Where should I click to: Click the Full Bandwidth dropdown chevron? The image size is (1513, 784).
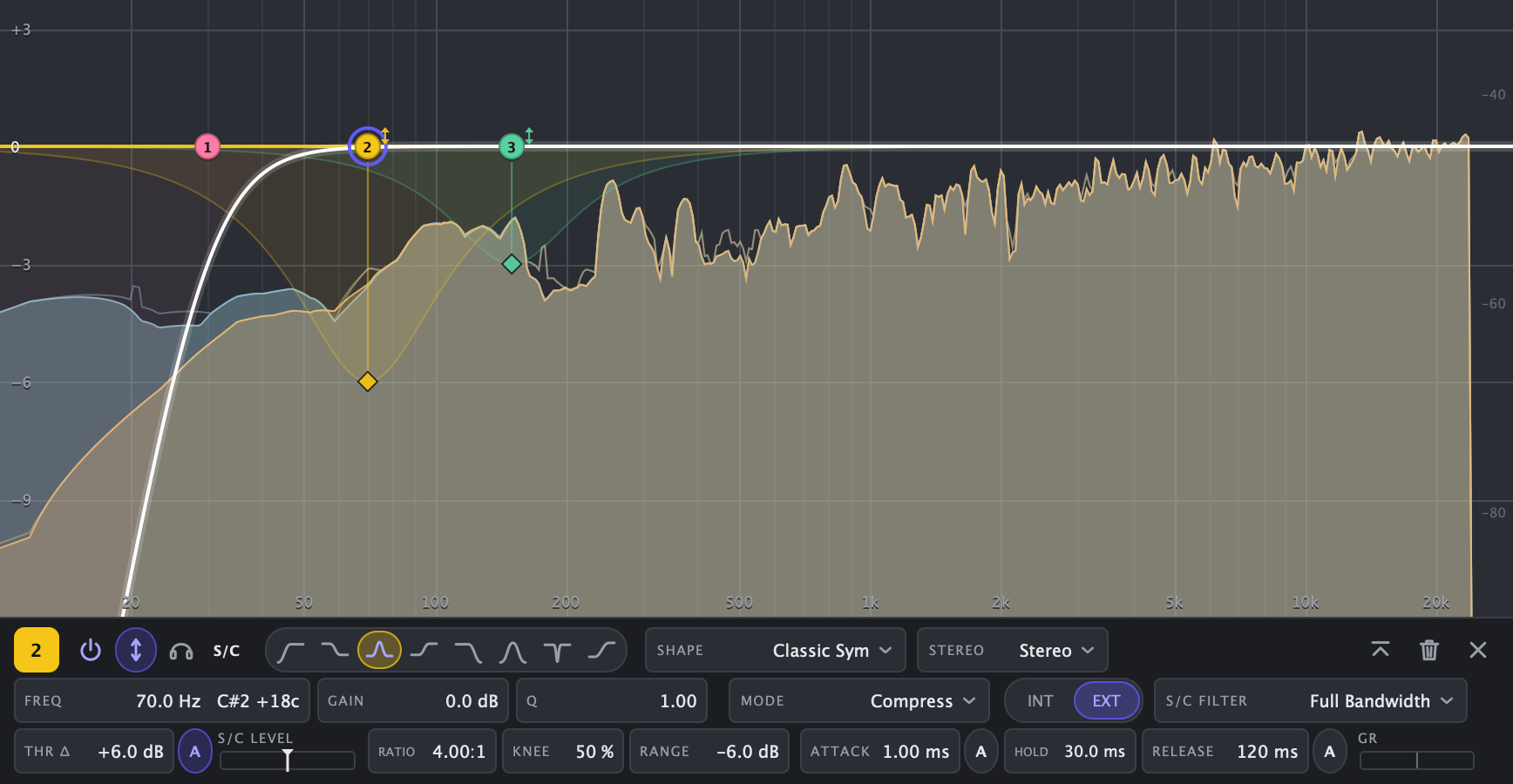pyautogui.click(x=1447, y=701)
